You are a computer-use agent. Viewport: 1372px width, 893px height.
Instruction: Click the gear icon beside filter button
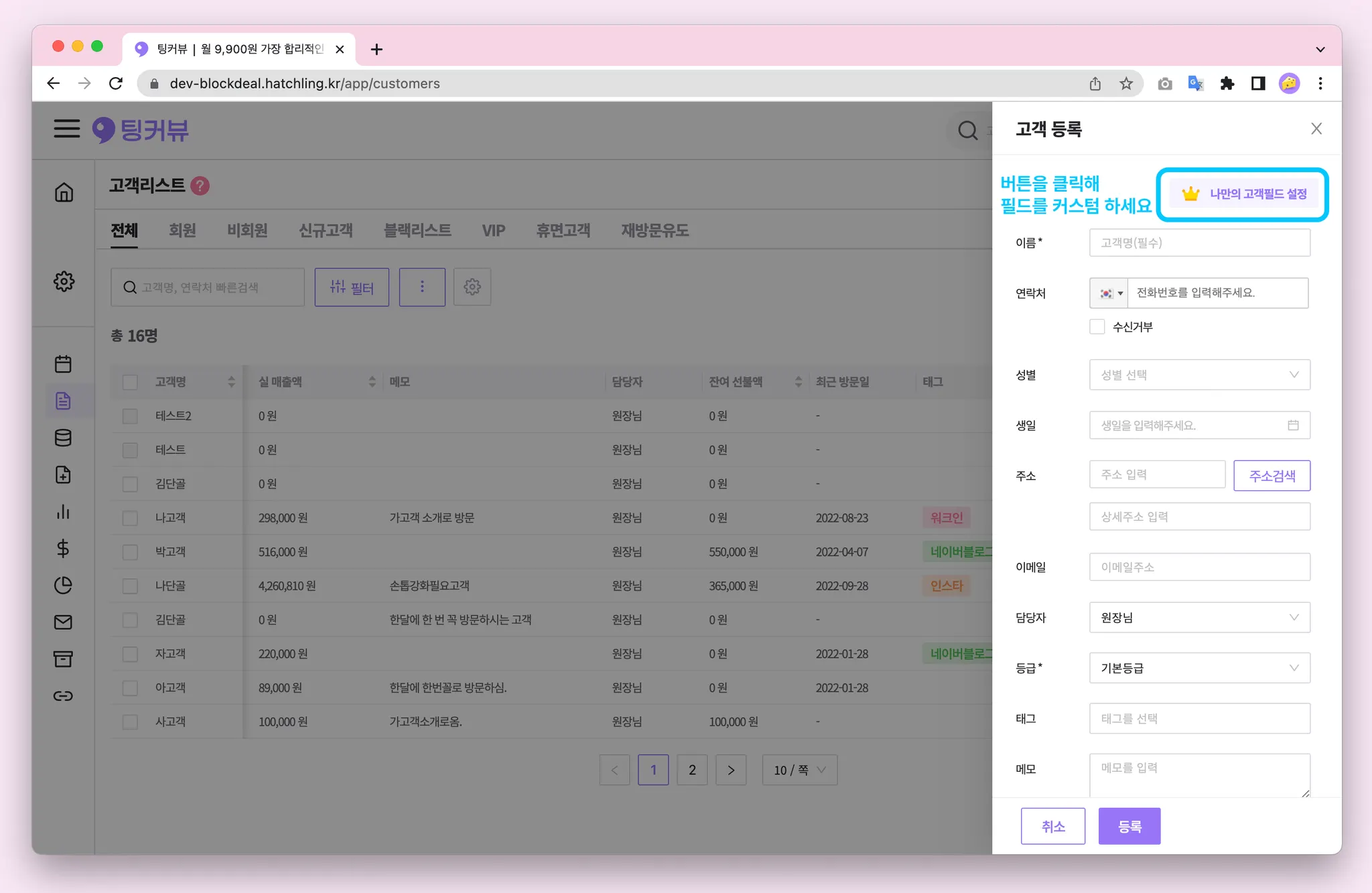click(472, 287)
